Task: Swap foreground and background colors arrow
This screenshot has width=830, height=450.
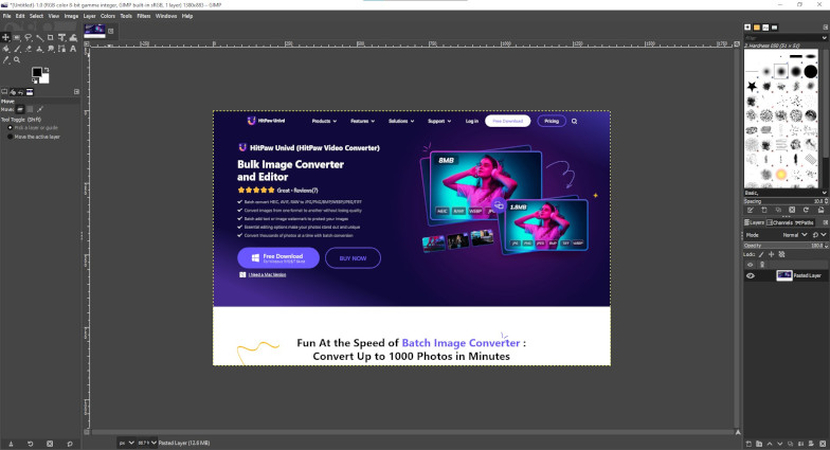Action: [x=47, y=70]
